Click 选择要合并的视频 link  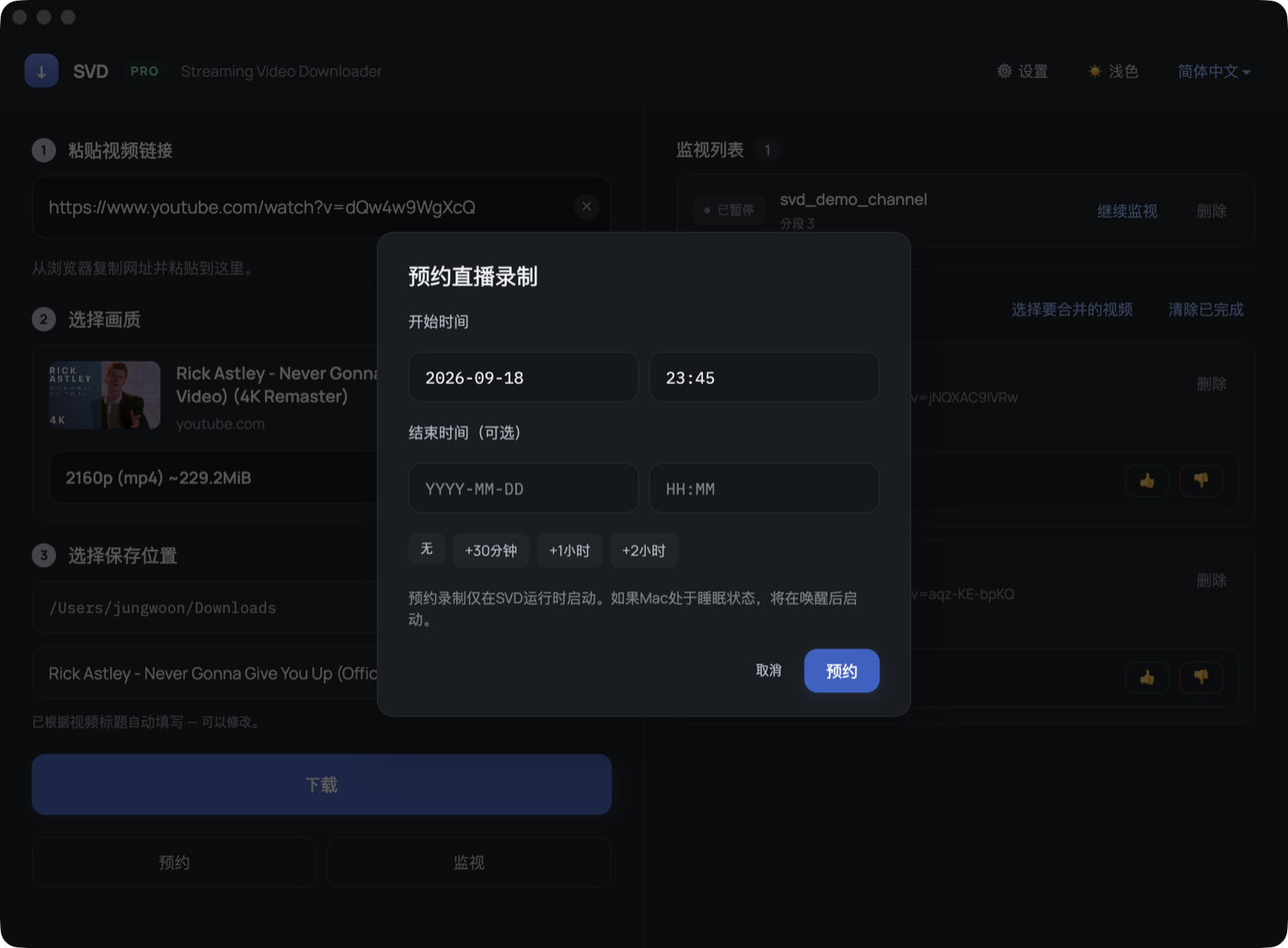(x=1072, y=309)
